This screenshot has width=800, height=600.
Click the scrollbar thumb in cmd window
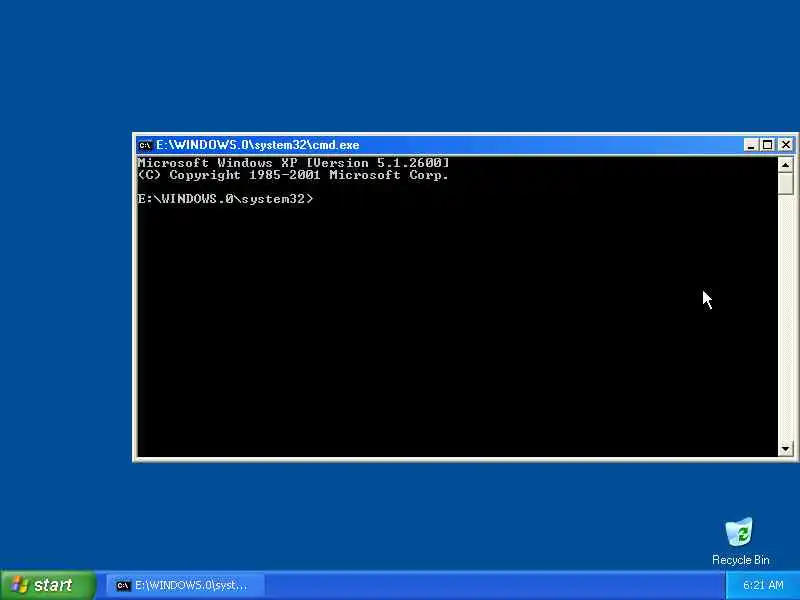pyautogui.click(x=785, y=183)
